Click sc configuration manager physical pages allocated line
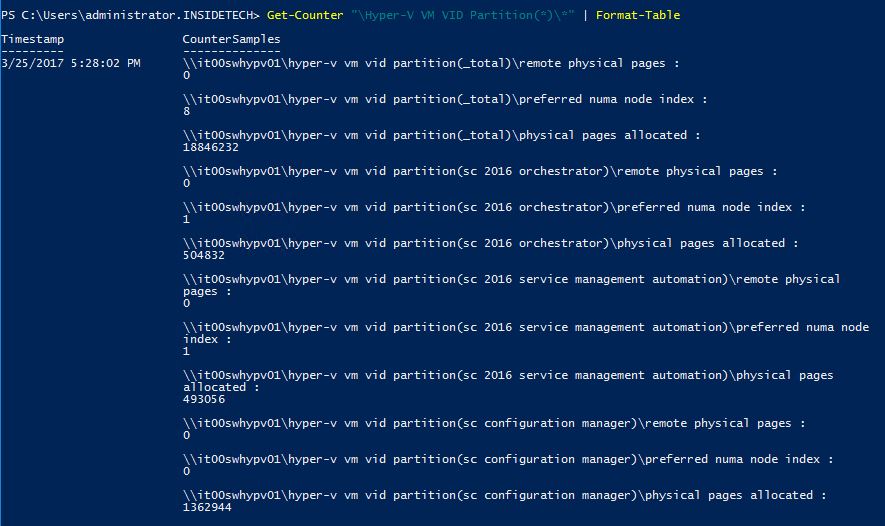The width and height of the screenshot is (885, 526). pyautogui.click(x=505, y=495)
